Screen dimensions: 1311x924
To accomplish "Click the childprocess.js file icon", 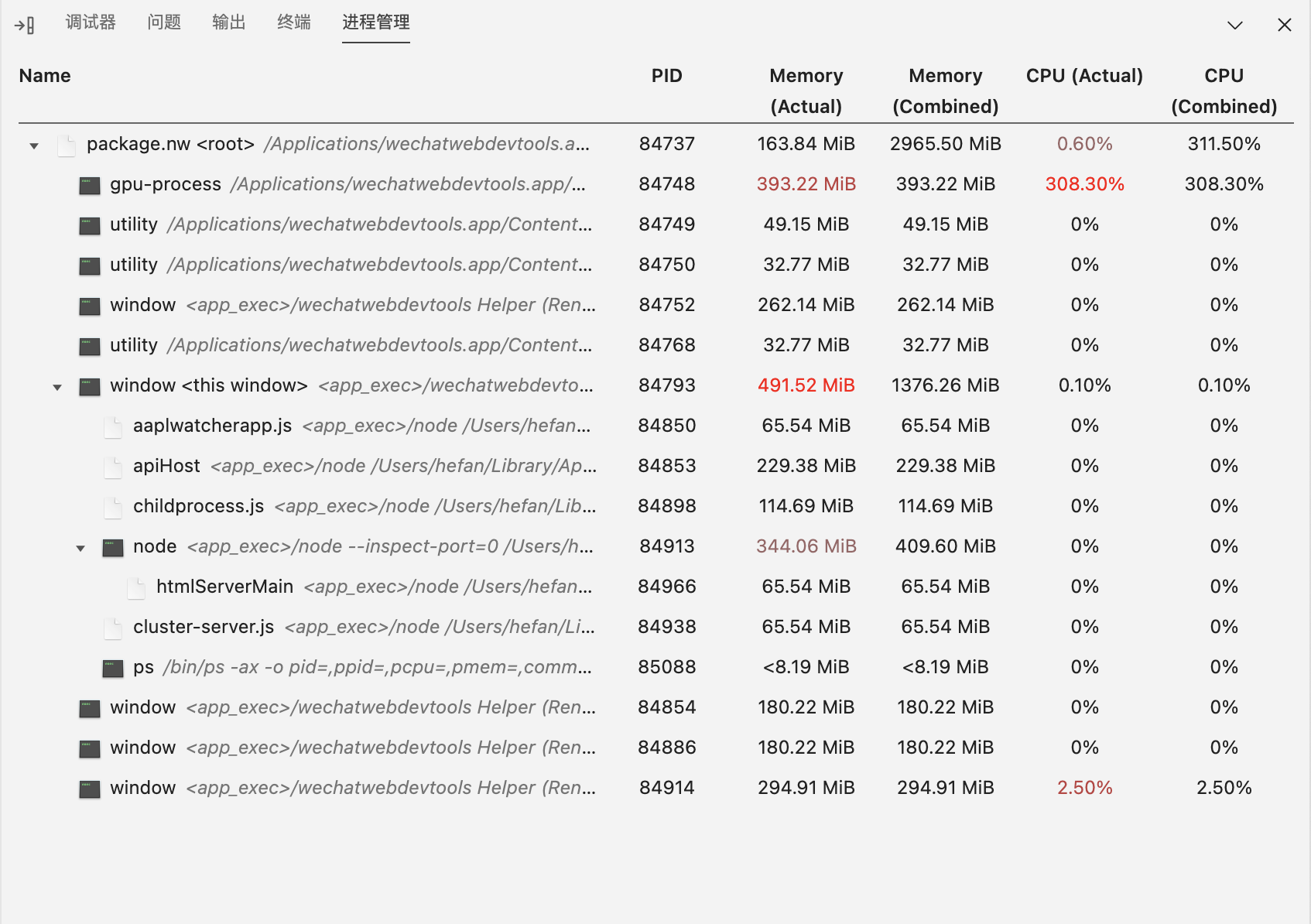I will point(113,507).
